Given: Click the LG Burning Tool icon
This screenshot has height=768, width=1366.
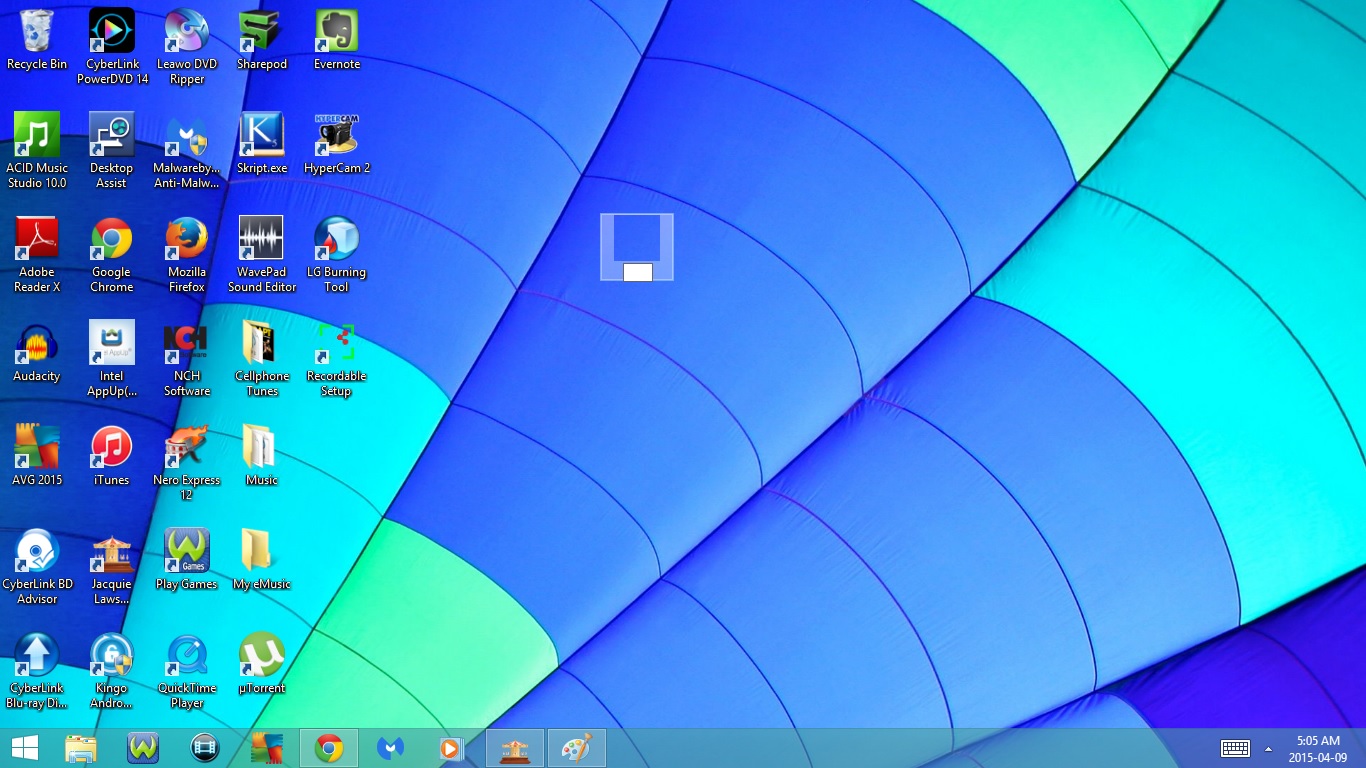Looking at the screenshot, I should [x=337, y=255].
